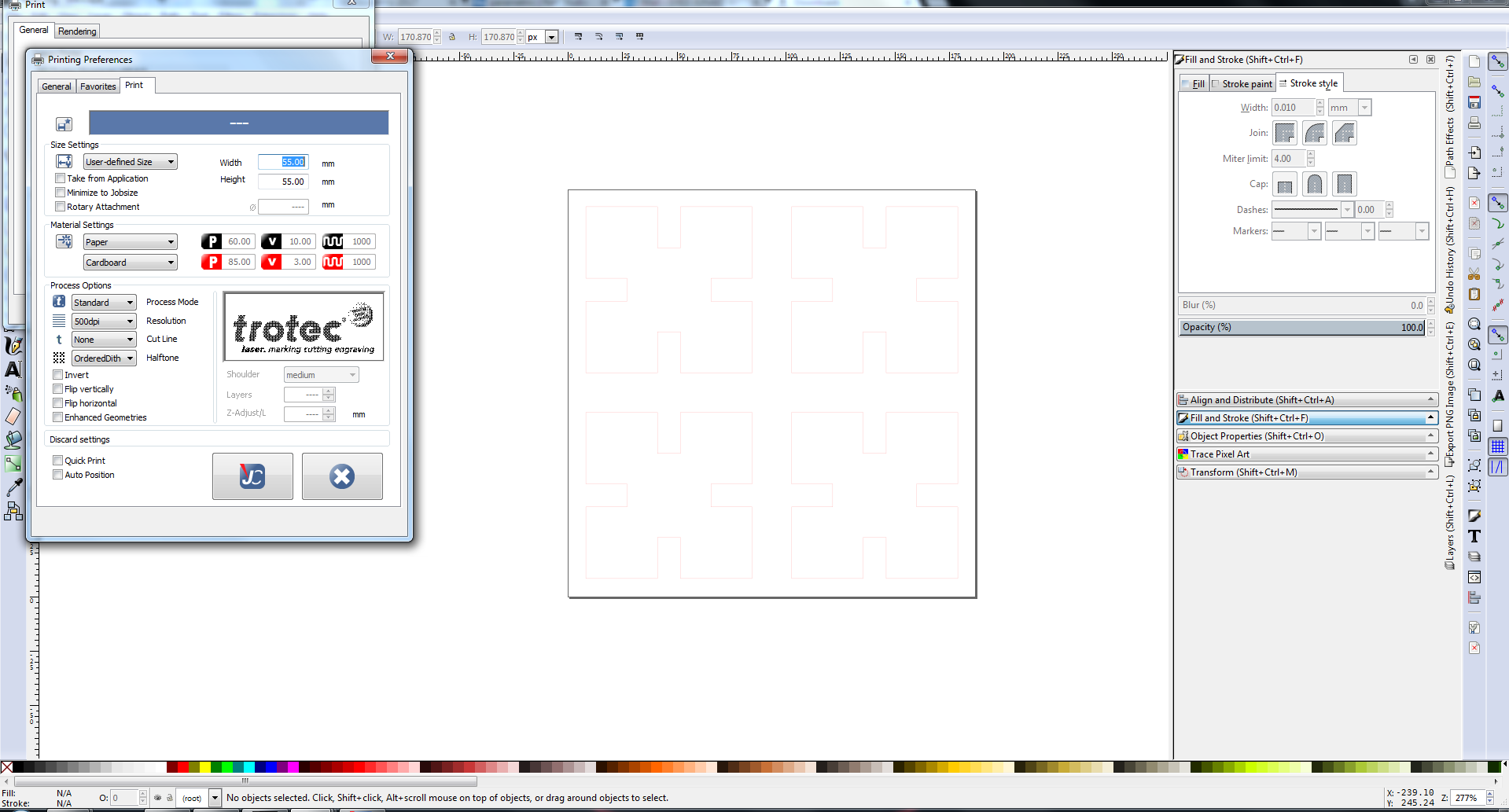
Task: Select the Paint Bucket fill tool
Action: [x=13, y=440]
